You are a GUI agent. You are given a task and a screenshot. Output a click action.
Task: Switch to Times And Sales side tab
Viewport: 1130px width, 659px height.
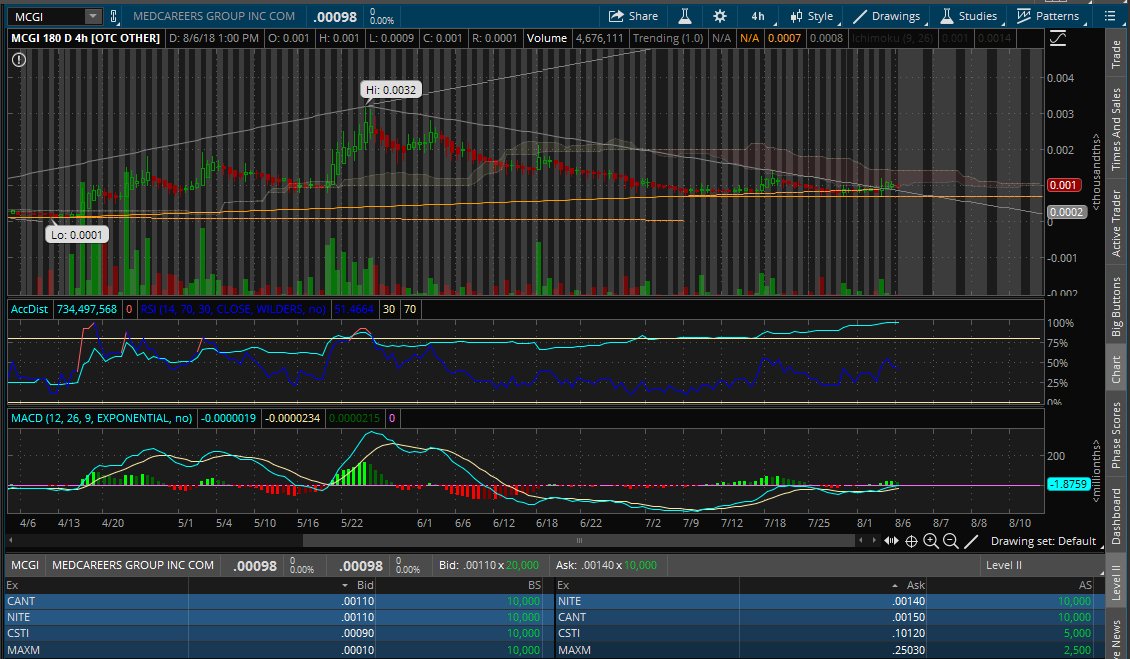point(1116,130)
